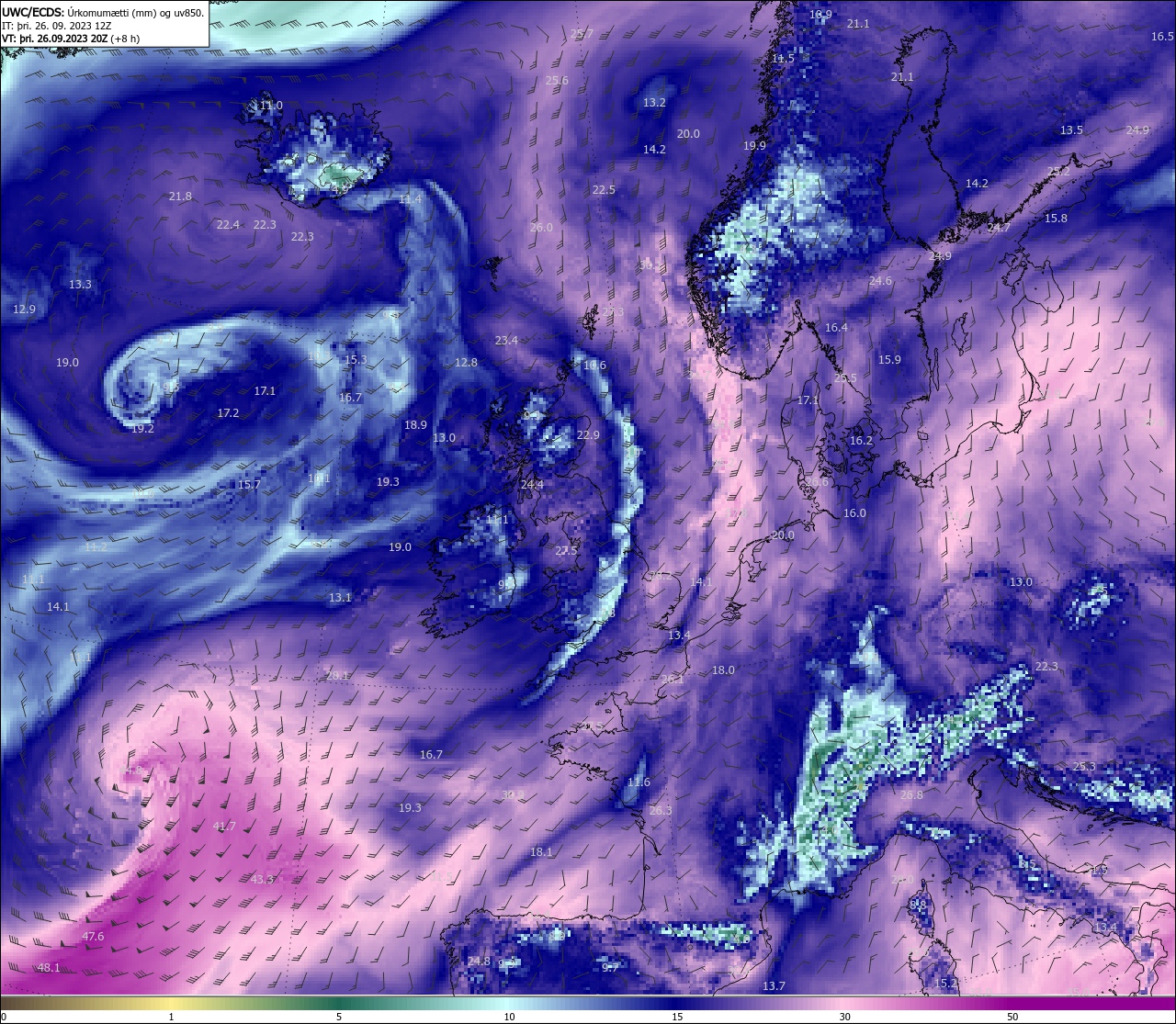
Task: Click the VT 26.09.2023 20Z (+8 h) line
Action: click(71, 39)
